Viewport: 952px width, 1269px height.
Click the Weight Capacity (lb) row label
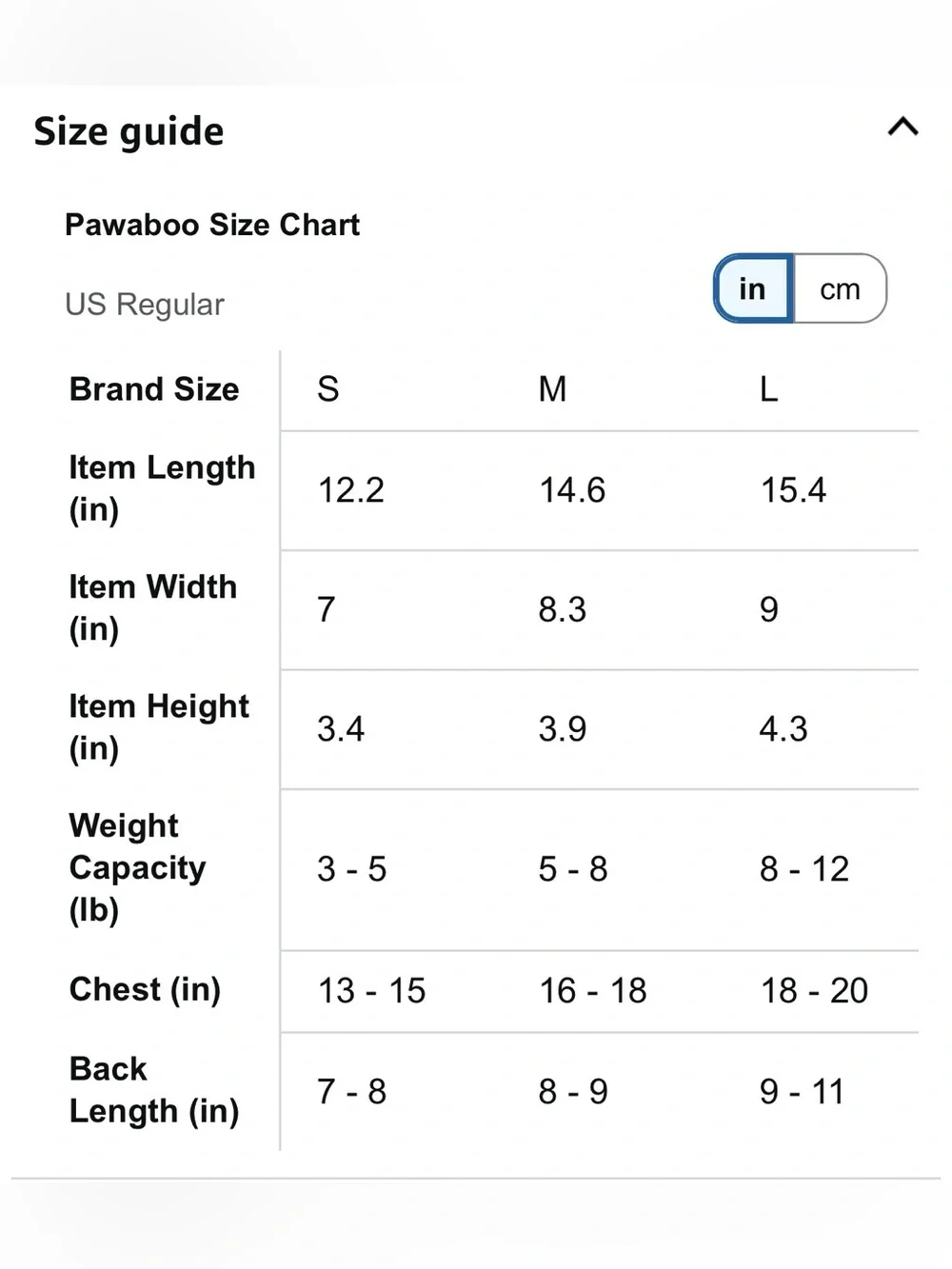coord(137,867)
